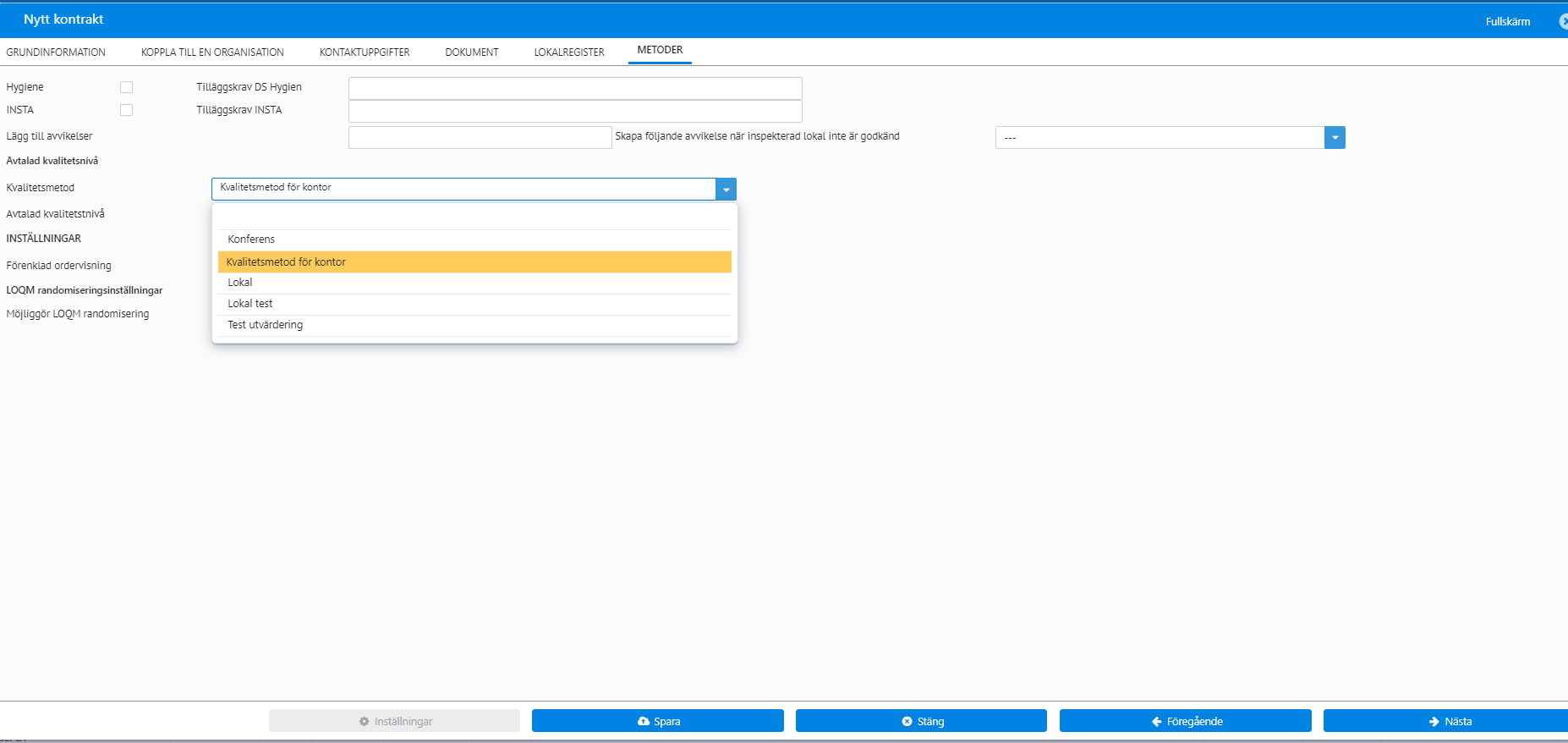1568x743 pixels.
Task: Choose Konferens from the list
Action: coord(474,239)
